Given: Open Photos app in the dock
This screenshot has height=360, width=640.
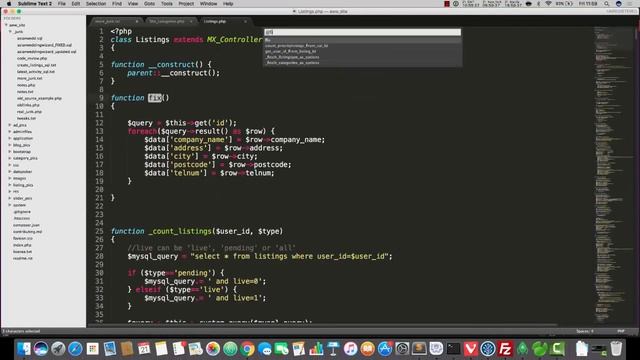Looking at the screenshot, I should tap(213, 349).
